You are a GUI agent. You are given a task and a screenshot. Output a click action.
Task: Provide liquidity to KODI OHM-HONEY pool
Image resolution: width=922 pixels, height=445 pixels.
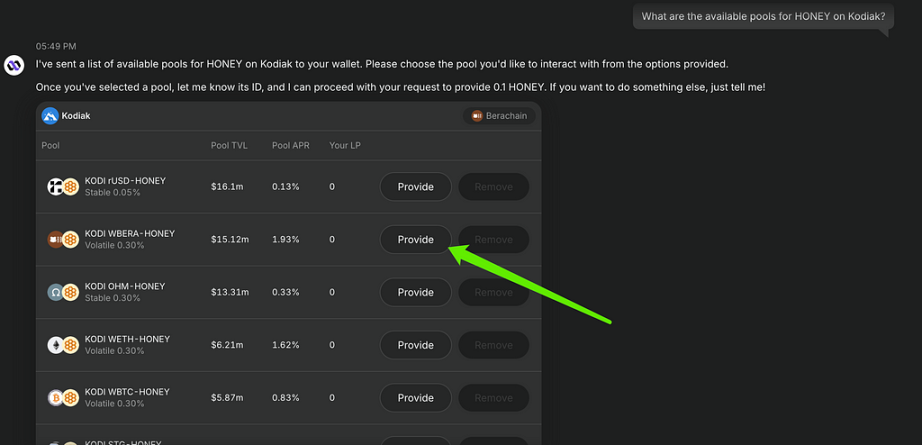(x=416, y=292)
